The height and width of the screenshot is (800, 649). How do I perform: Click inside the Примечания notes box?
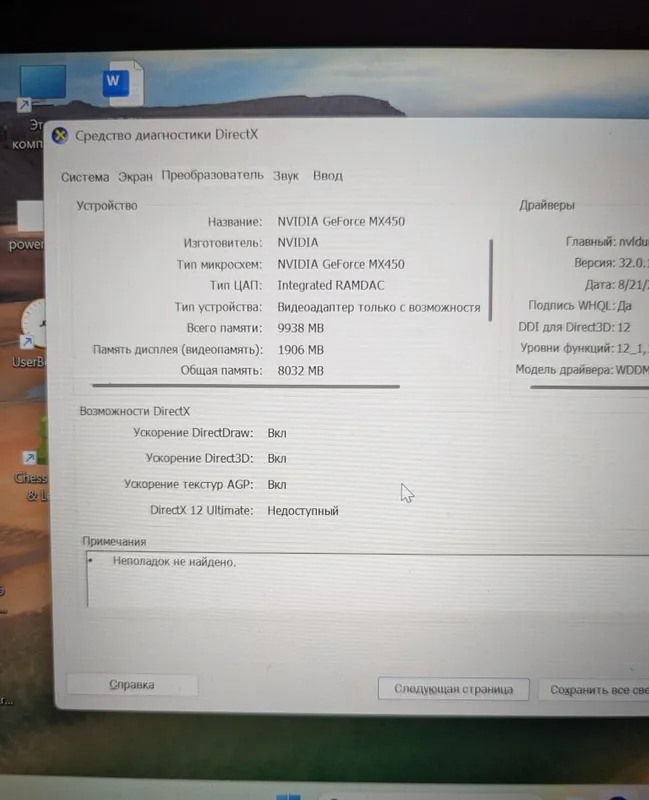[x=367, y=580]
